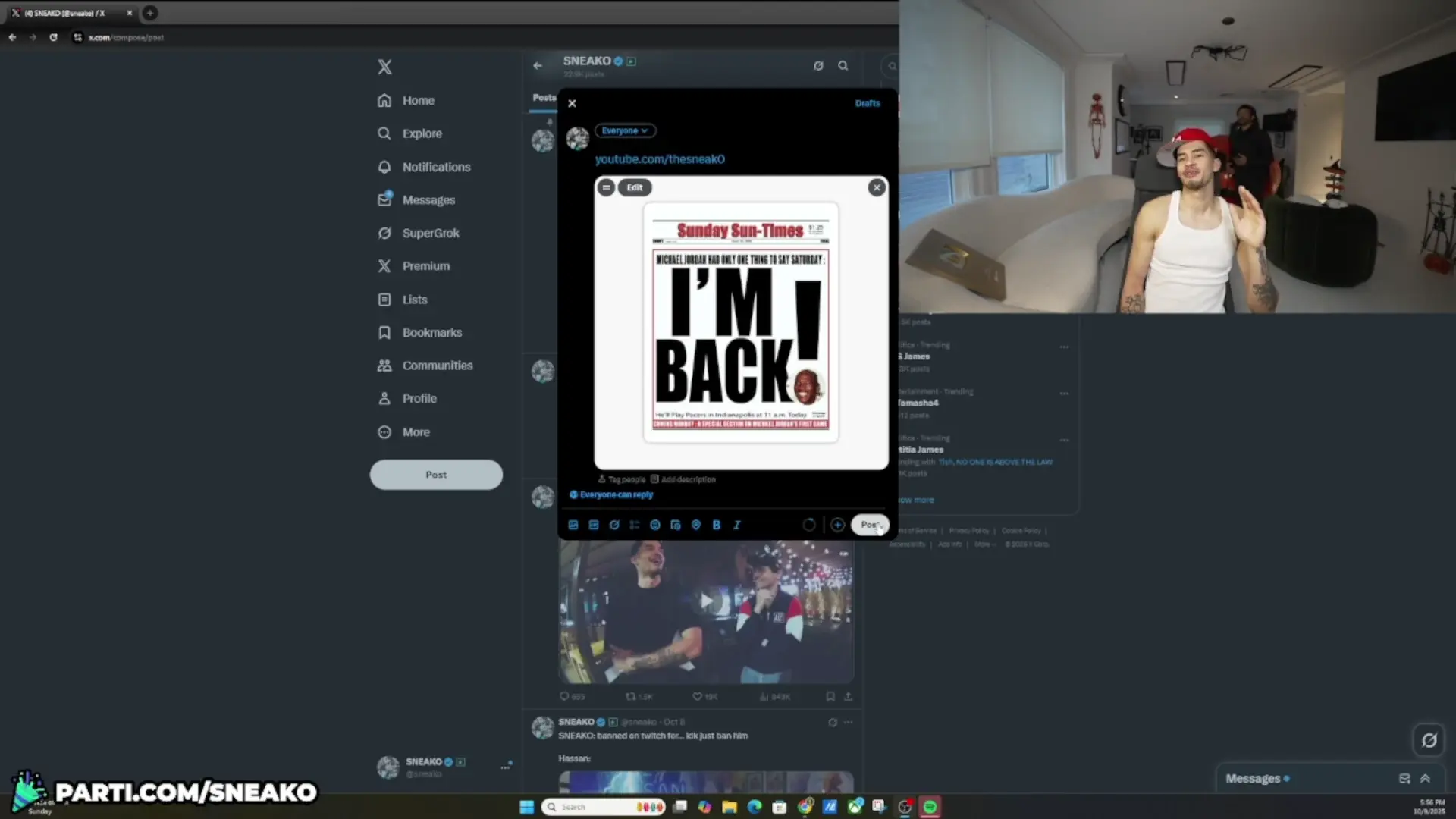
Task: Expand the more options menu on Edit toolbar
Action: tap(606, 187)
